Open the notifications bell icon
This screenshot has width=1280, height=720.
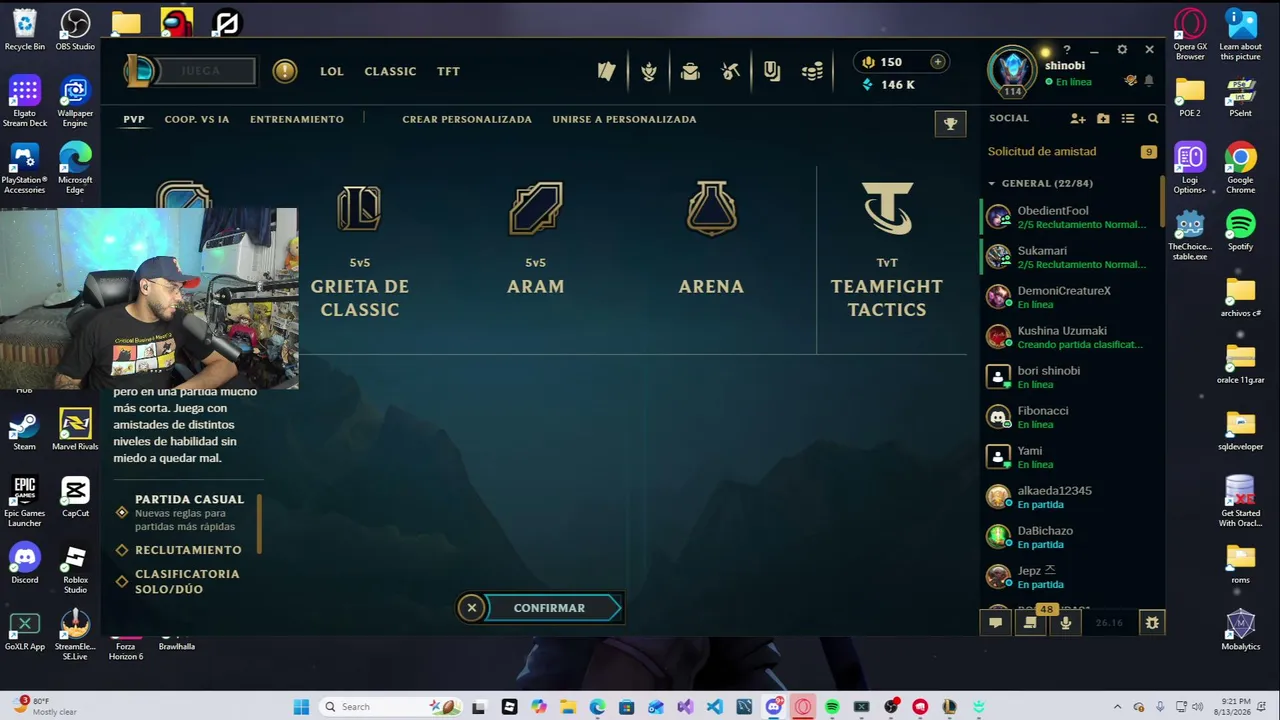coord(1149,81)
